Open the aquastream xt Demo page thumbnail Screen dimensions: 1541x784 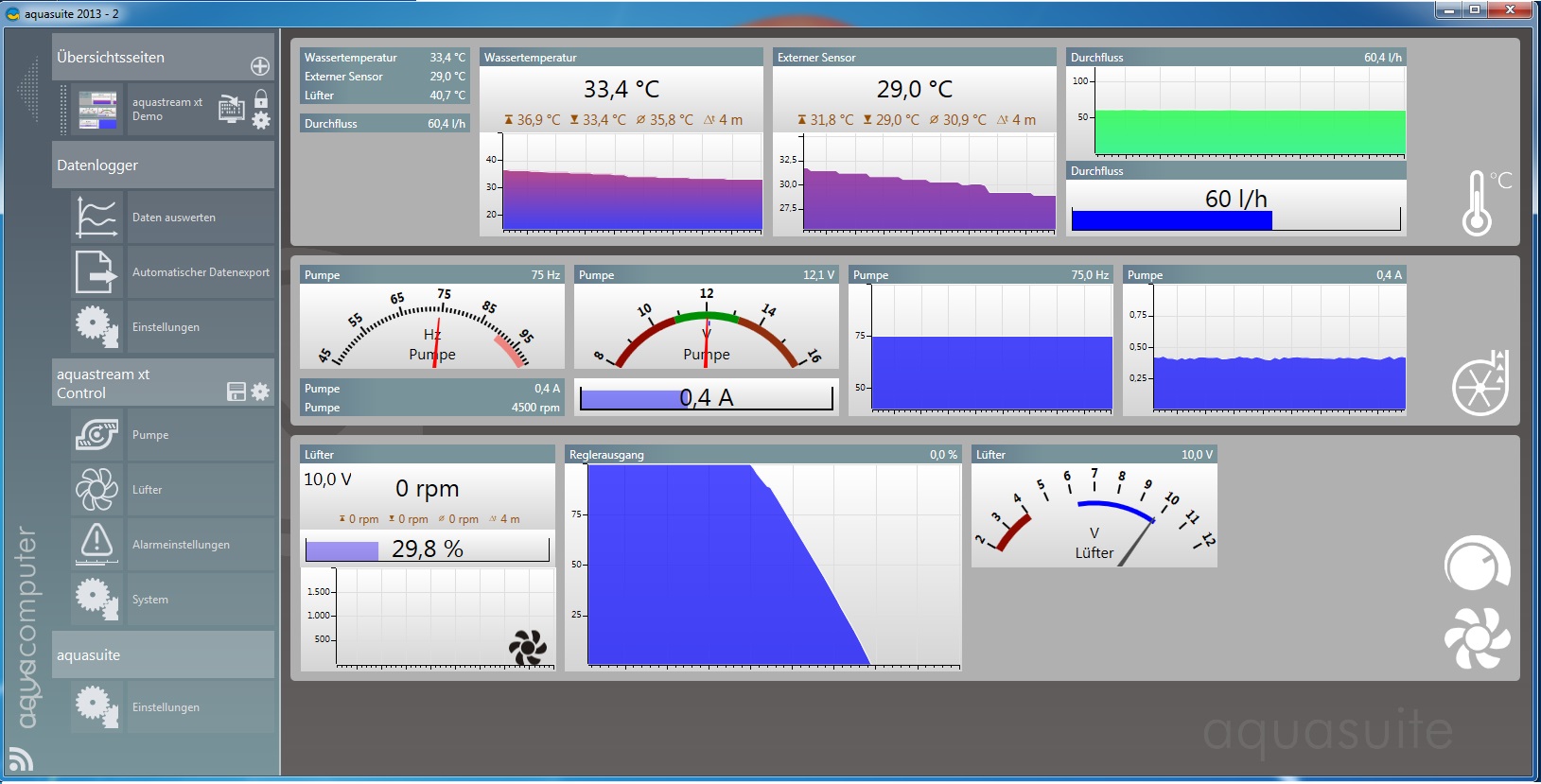tap(97, 110)
